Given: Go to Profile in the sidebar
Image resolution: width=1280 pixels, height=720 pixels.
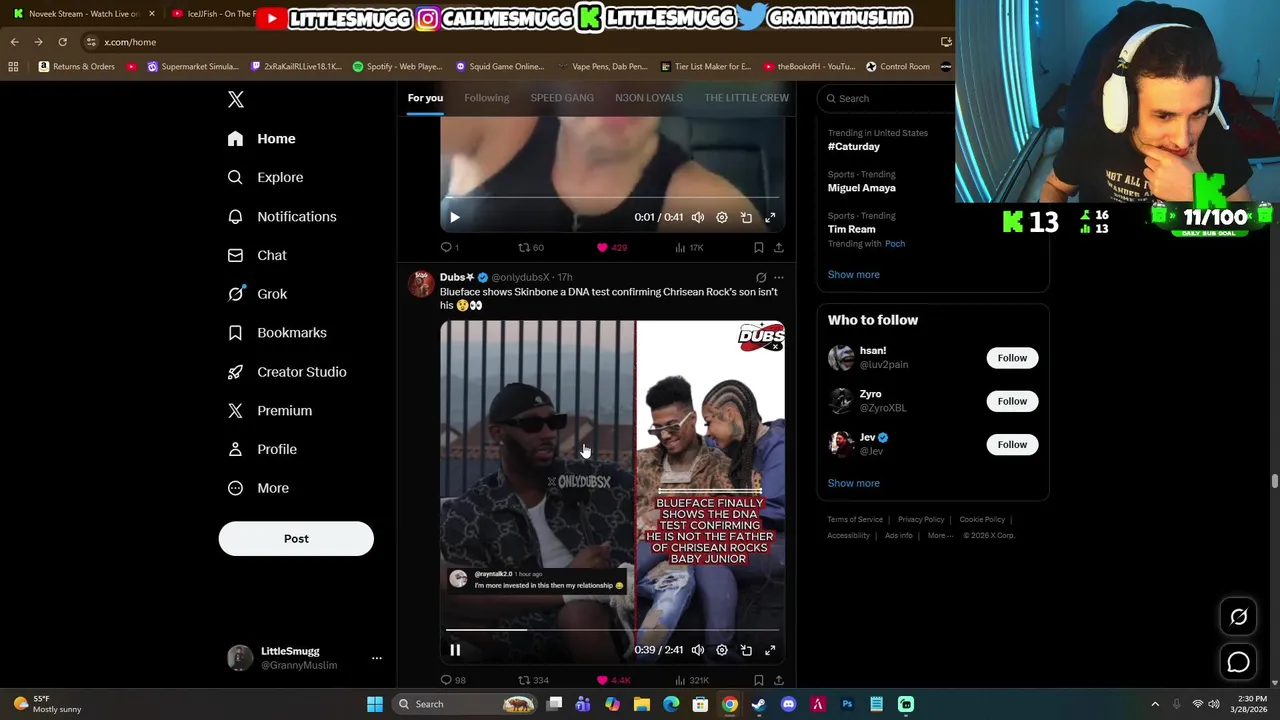Looking at the screenshot, I should coord(262,450).
